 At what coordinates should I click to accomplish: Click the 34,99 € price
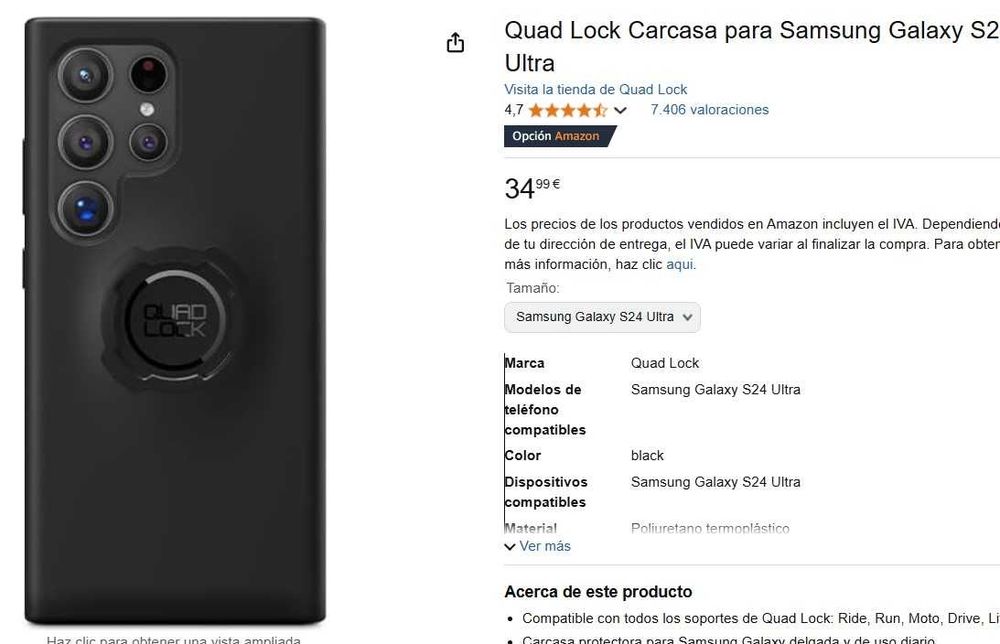(x=532, y=188)
